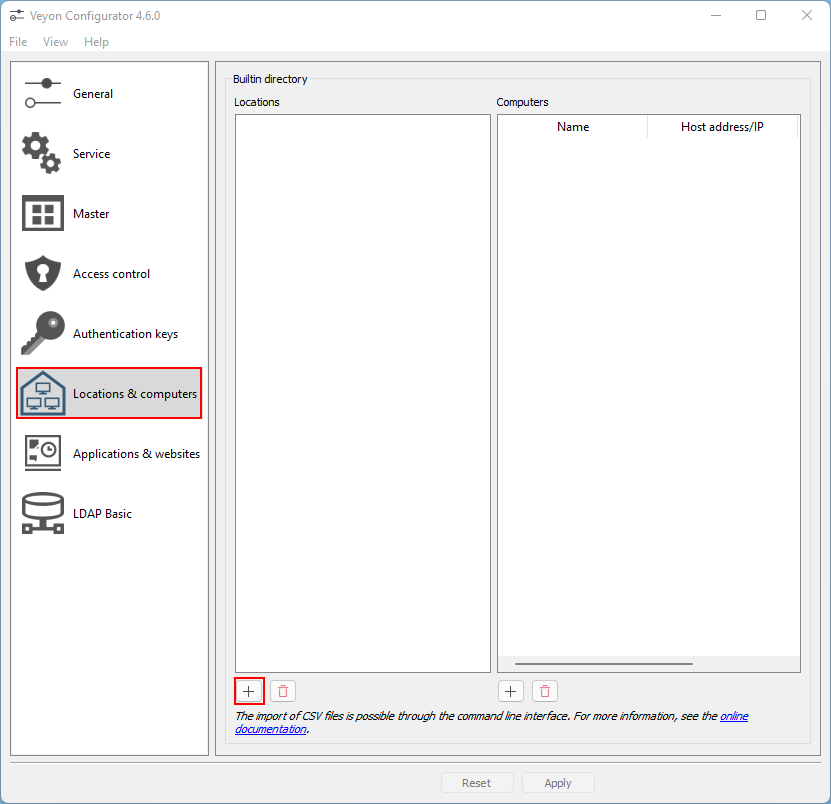Click the Host address/IP column header
The height and width of the screenshot is (804, 831).
click(722, 127)
